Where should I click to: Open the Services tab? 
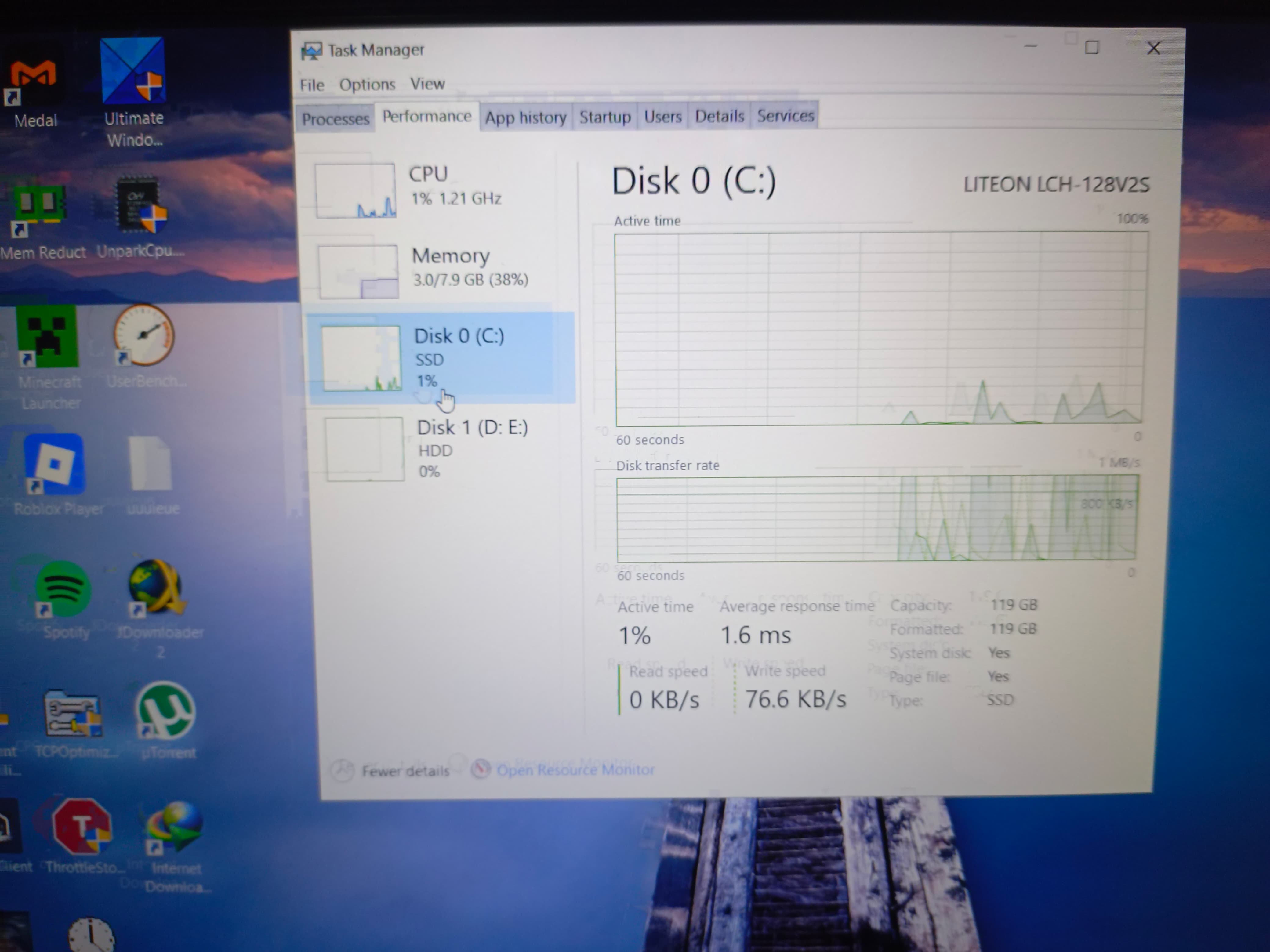(x=785, y=116)
